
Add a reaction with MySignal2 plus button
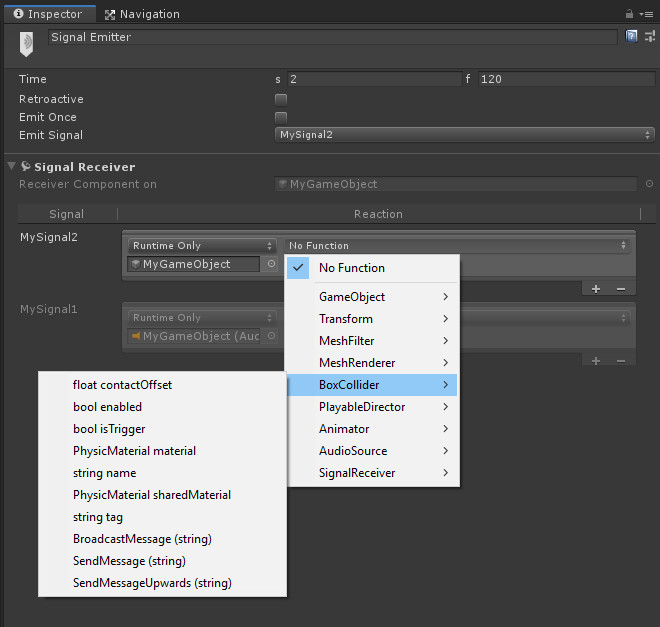(596, 289)
